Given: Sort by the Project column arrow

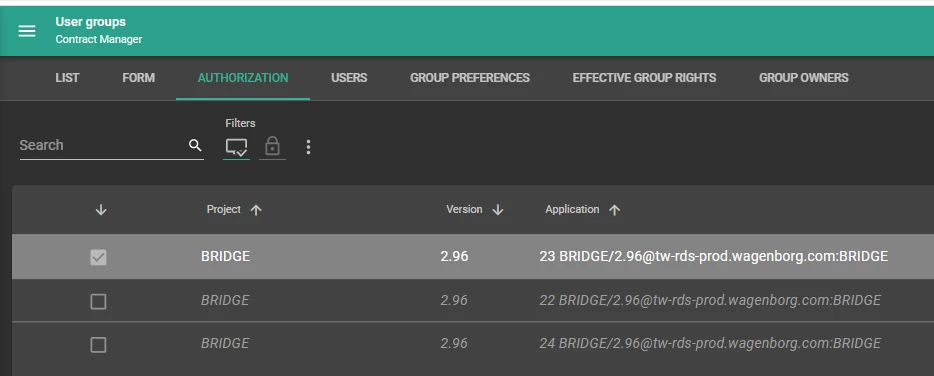Looking at the screenshot, I should tap(256, 210).
